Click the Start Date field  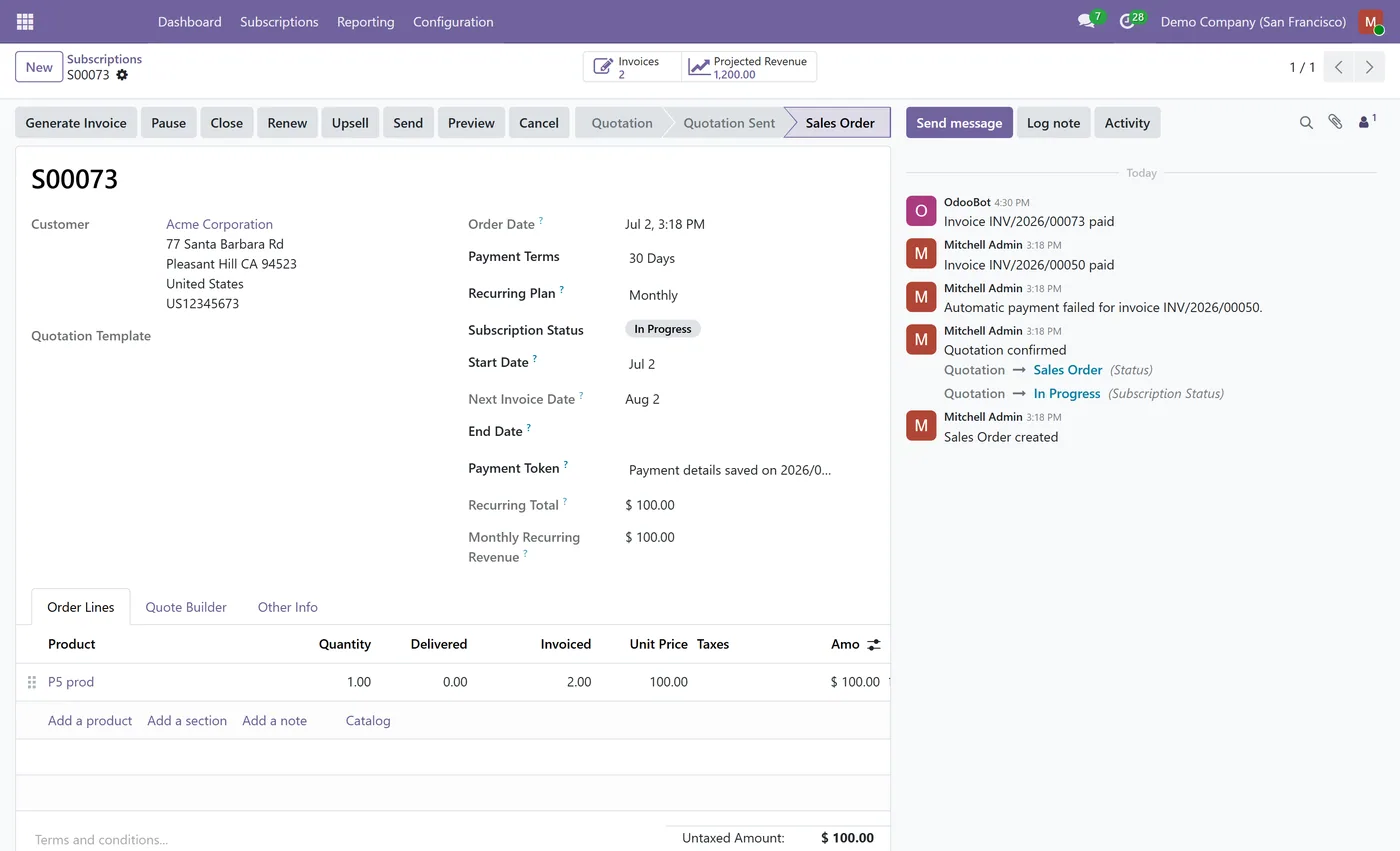tap(749, 364)
